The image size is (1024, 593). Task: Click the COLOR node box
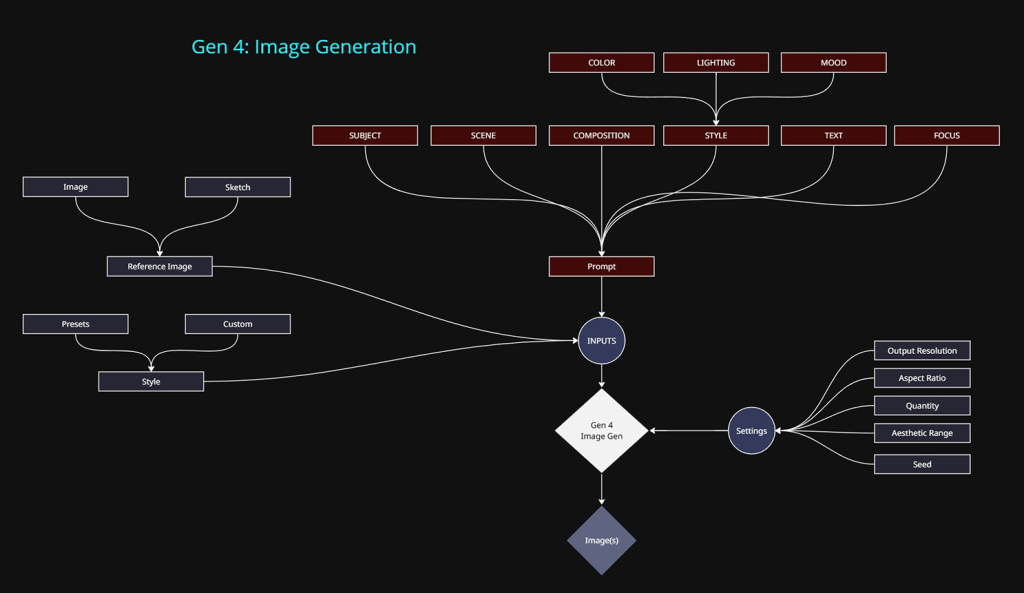point(601,63)
